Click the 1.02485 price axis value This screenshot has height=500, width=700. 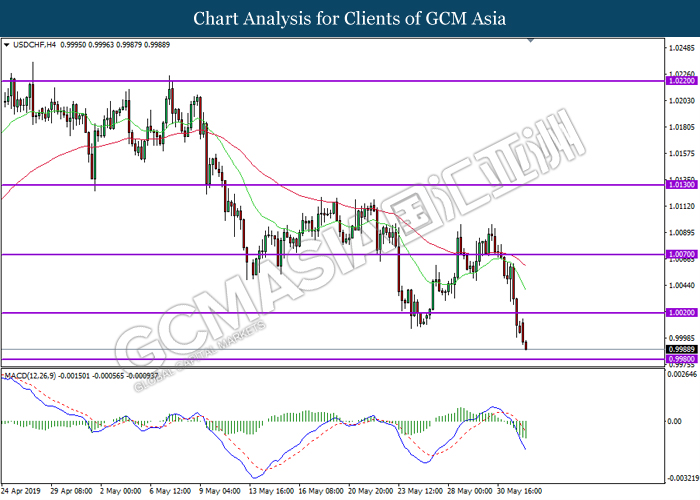[x=682, y=48]
